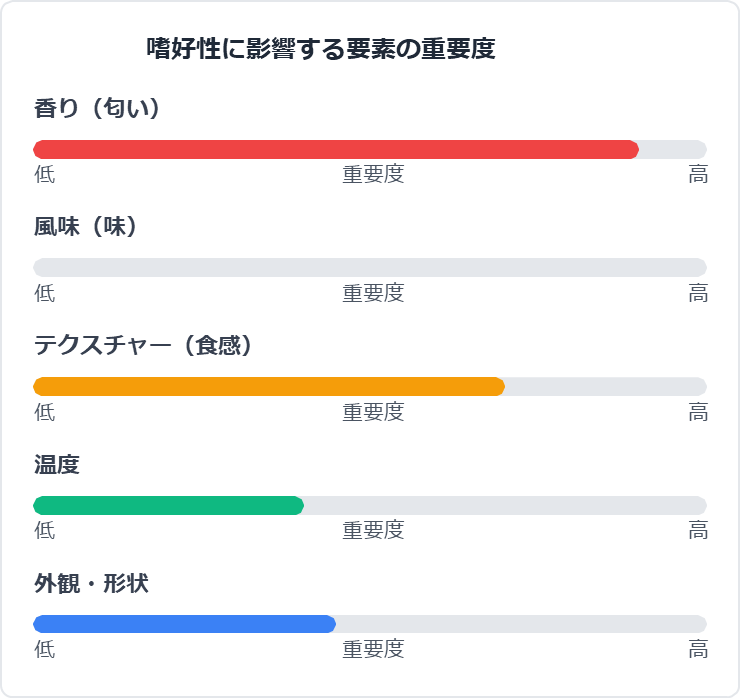Click the orange テクスチャー（食感）slider bar

pos(269,386)
